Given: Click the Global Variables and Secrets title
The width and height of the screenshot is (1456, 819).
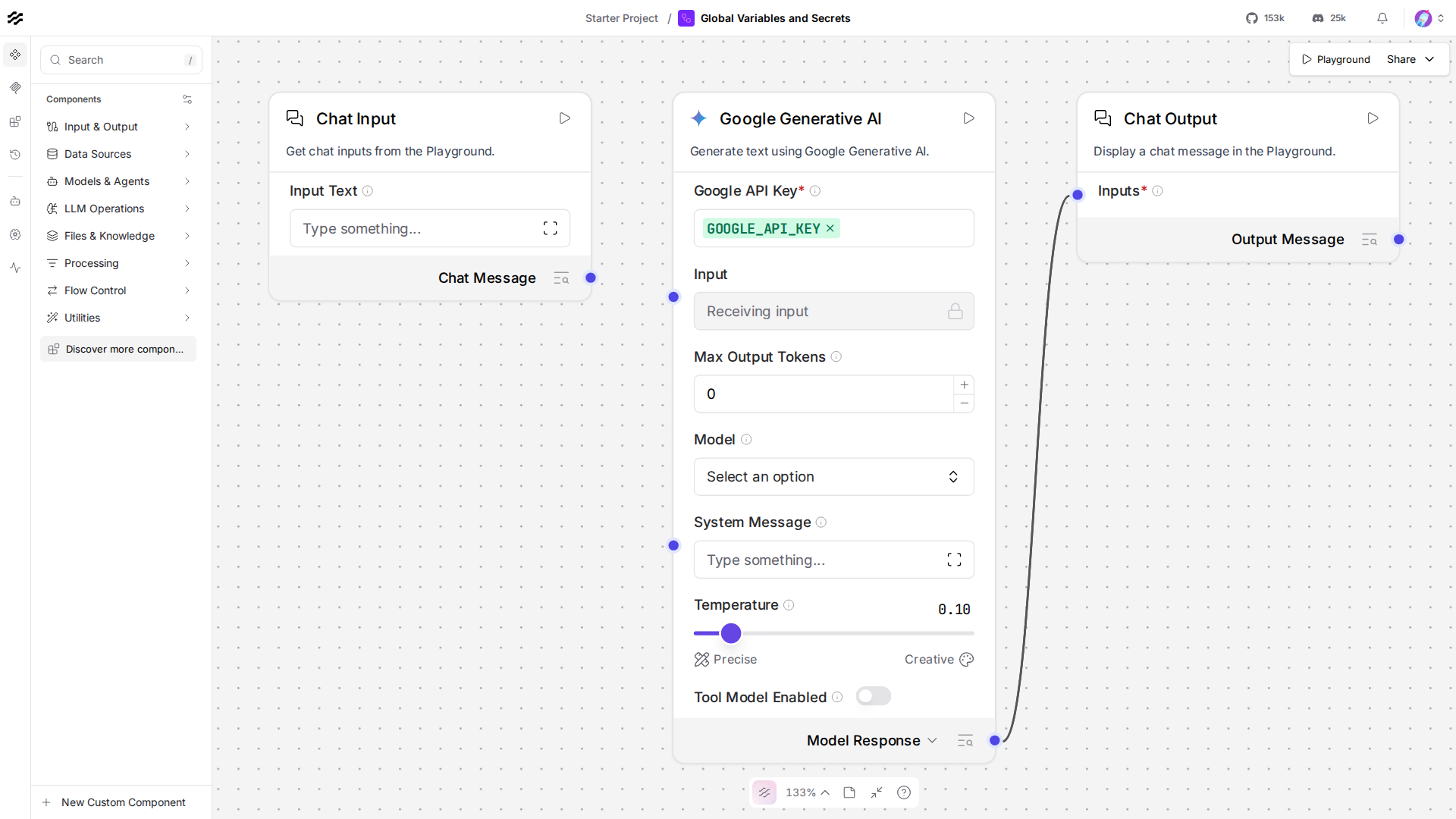Looking at the screenshot, I should pyautogui.click(x=775, y=18).
